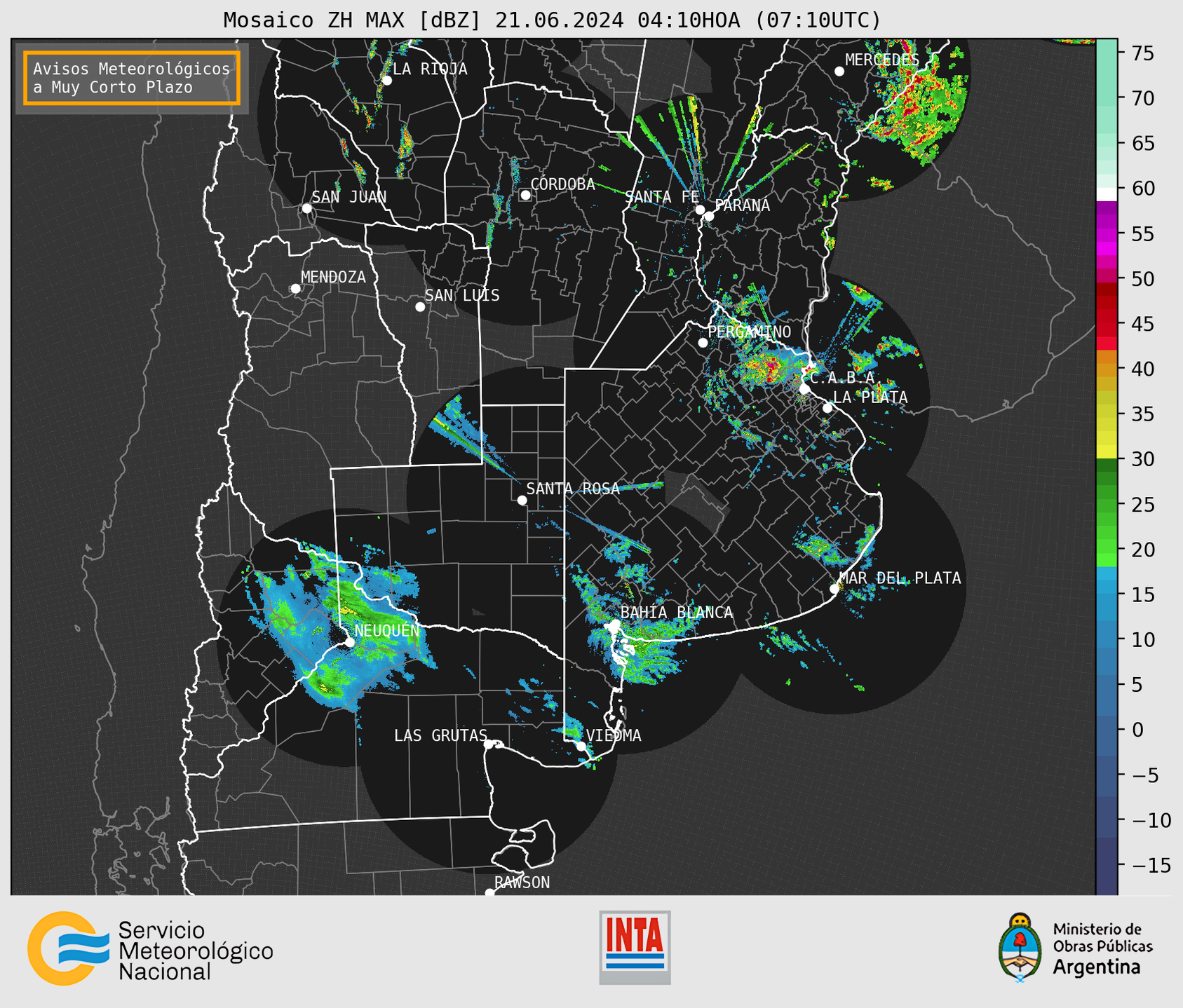Click the Viedma city marker dot
This screenshot has width=1183, height=1008.
pyautogui.click(x=581, y=746)
